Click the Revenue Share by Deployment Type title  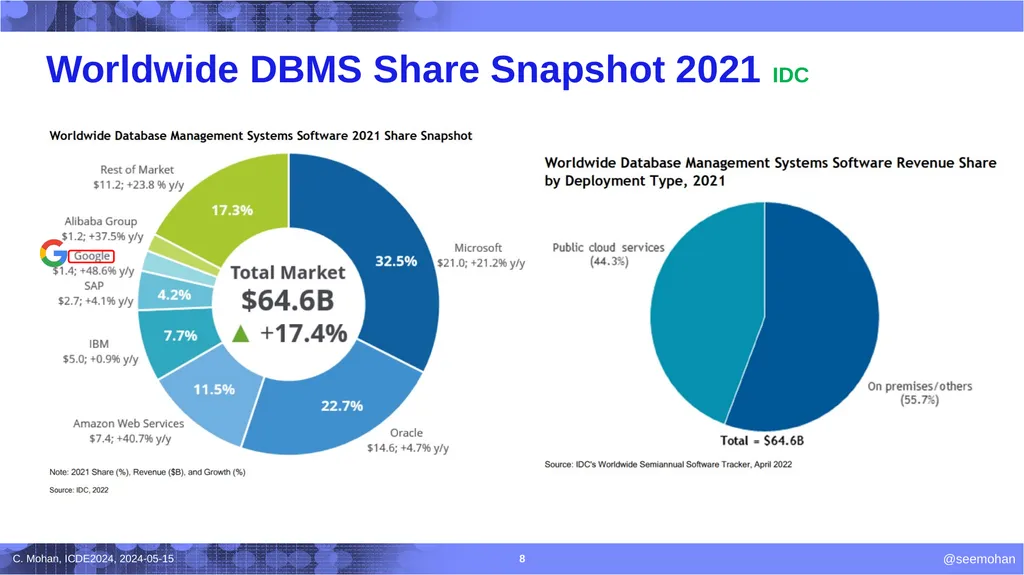[x=771, y=171]
